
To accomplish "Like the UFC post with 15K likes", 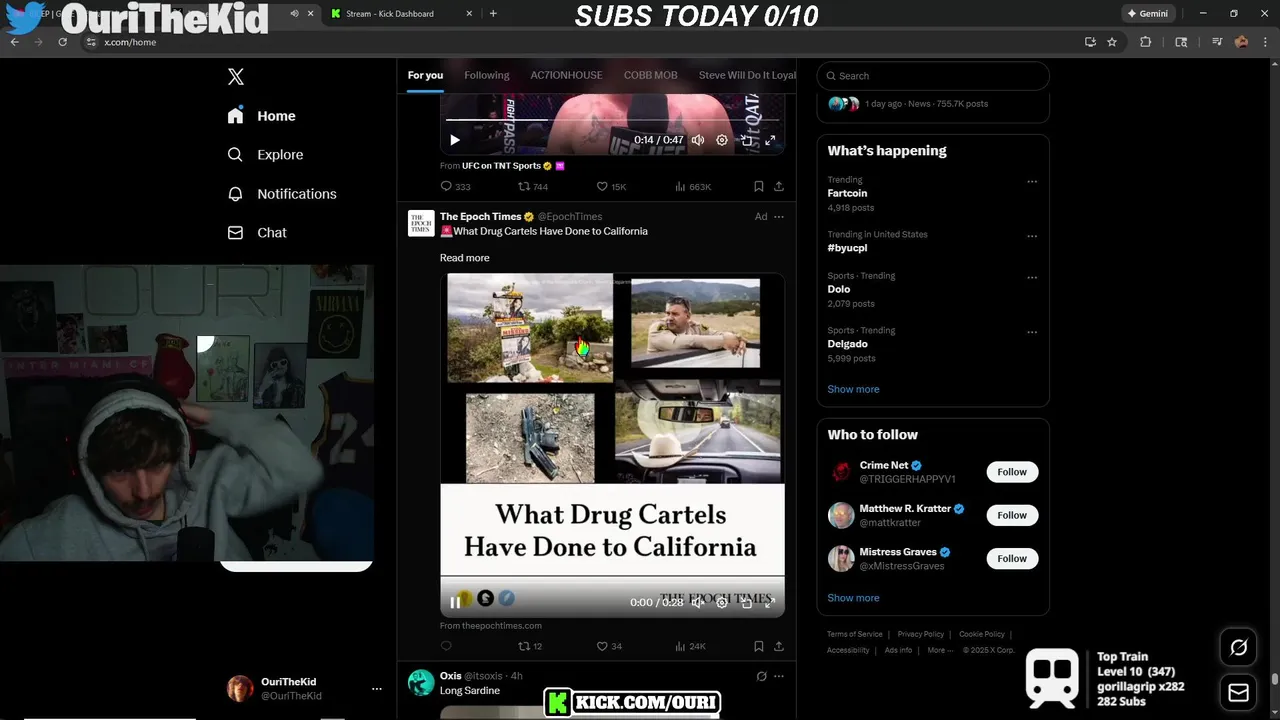I will [x=611, y=187].
